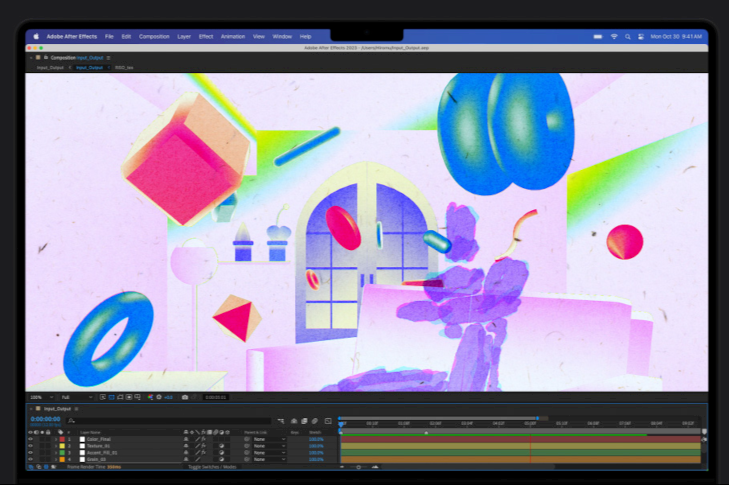Click the reset exposure icon
This screenshot has height=485, width=729.
[159, 397]
